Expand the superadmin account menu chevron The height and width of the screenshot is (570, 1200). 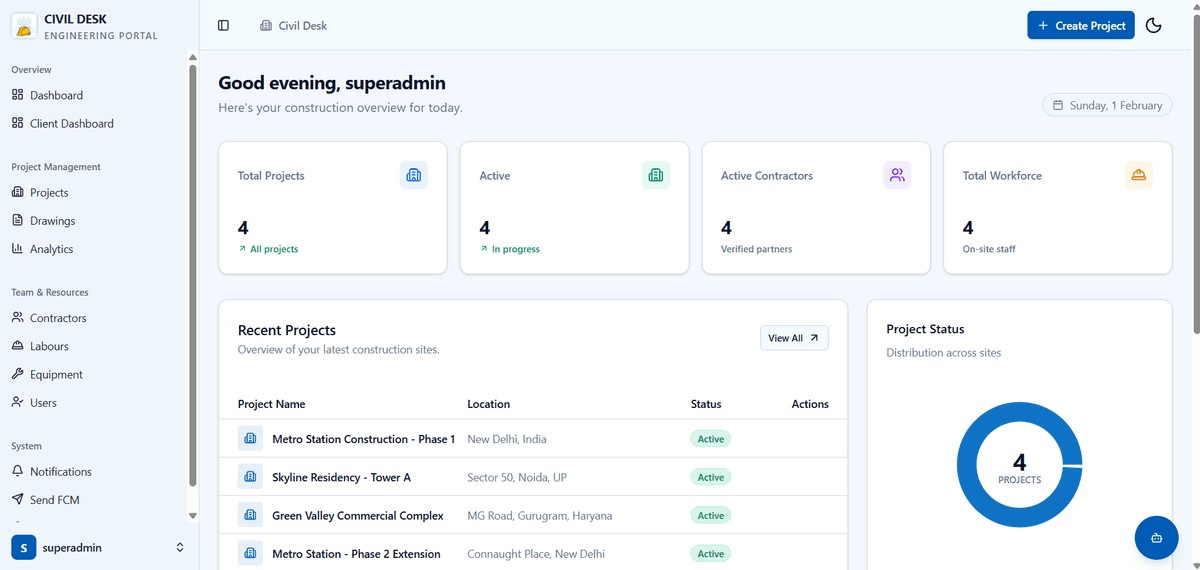tap(180, 547)
